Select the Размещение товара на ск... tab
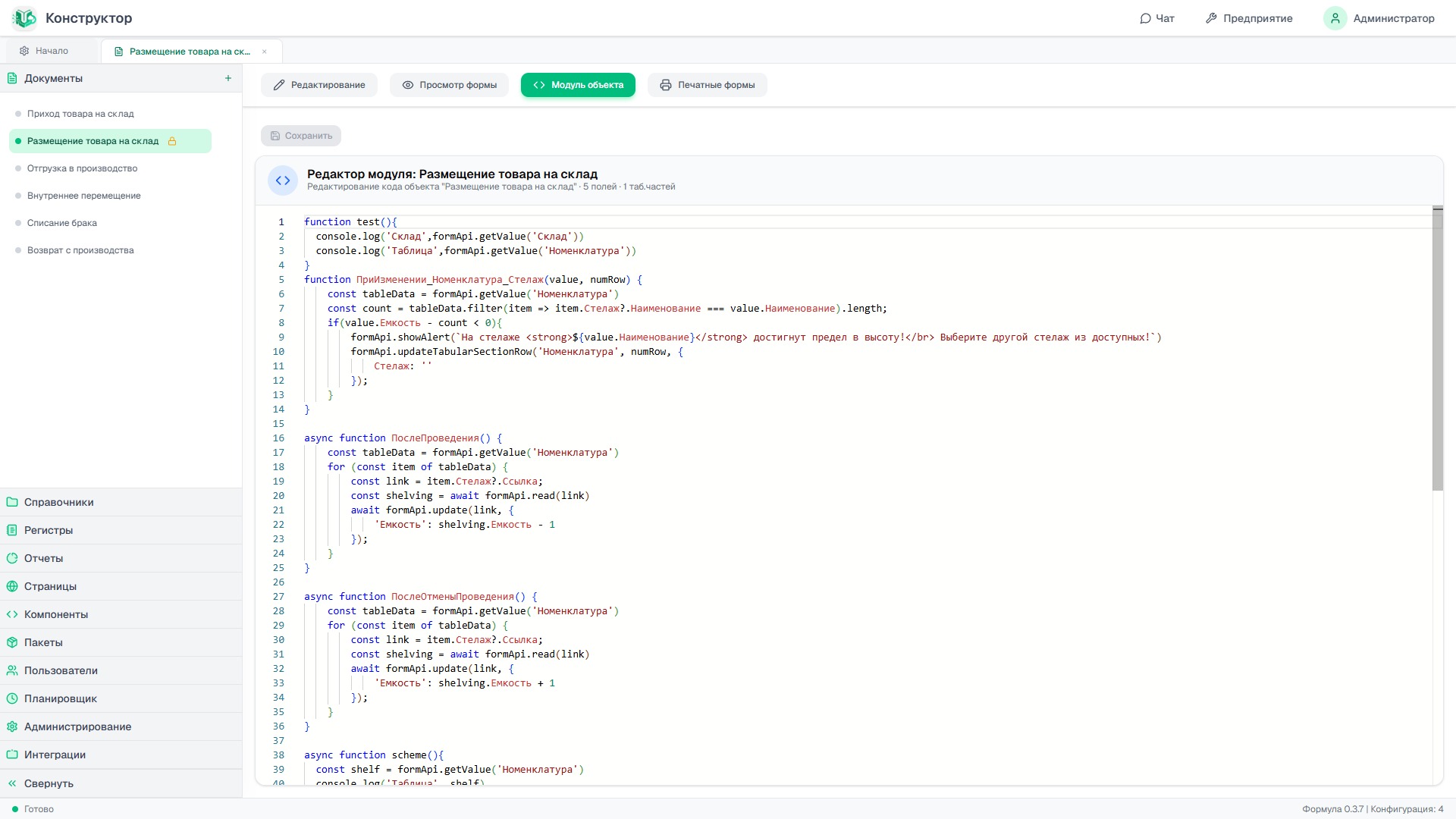Viewport: 1456px width, 819px height. coord(191,52)
